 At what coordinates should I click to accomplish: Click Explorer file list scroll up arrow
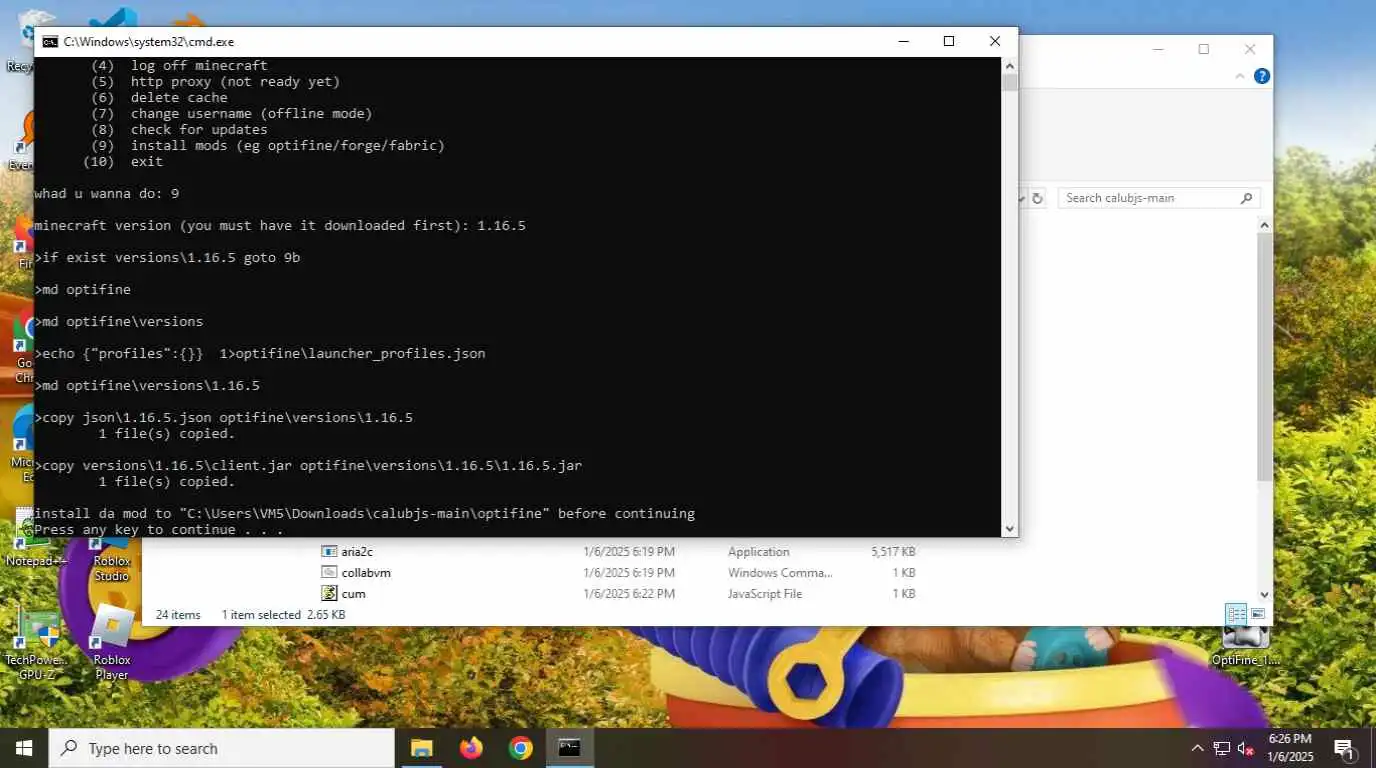click(x=1264, y=226)
